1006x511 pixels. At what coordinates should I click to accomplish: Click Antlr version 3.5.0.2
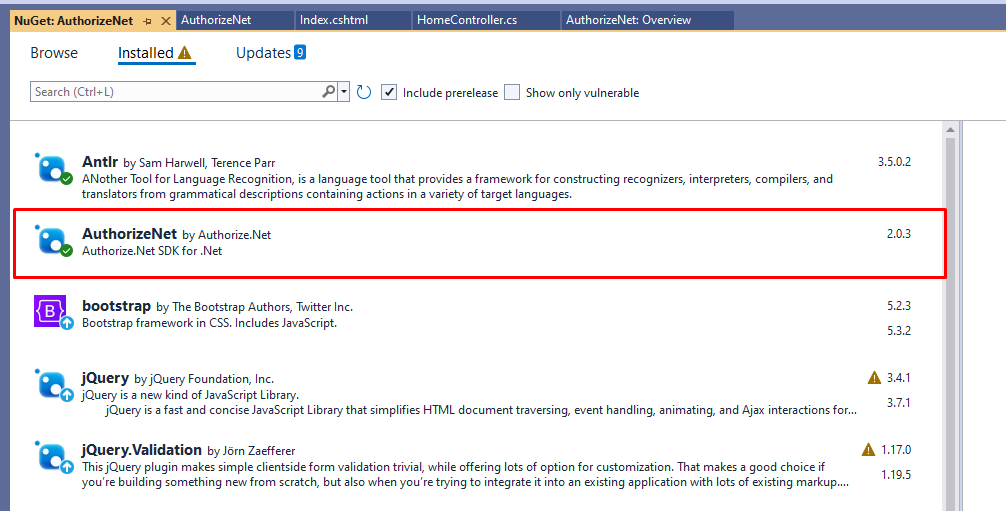[x=894, y=162]
